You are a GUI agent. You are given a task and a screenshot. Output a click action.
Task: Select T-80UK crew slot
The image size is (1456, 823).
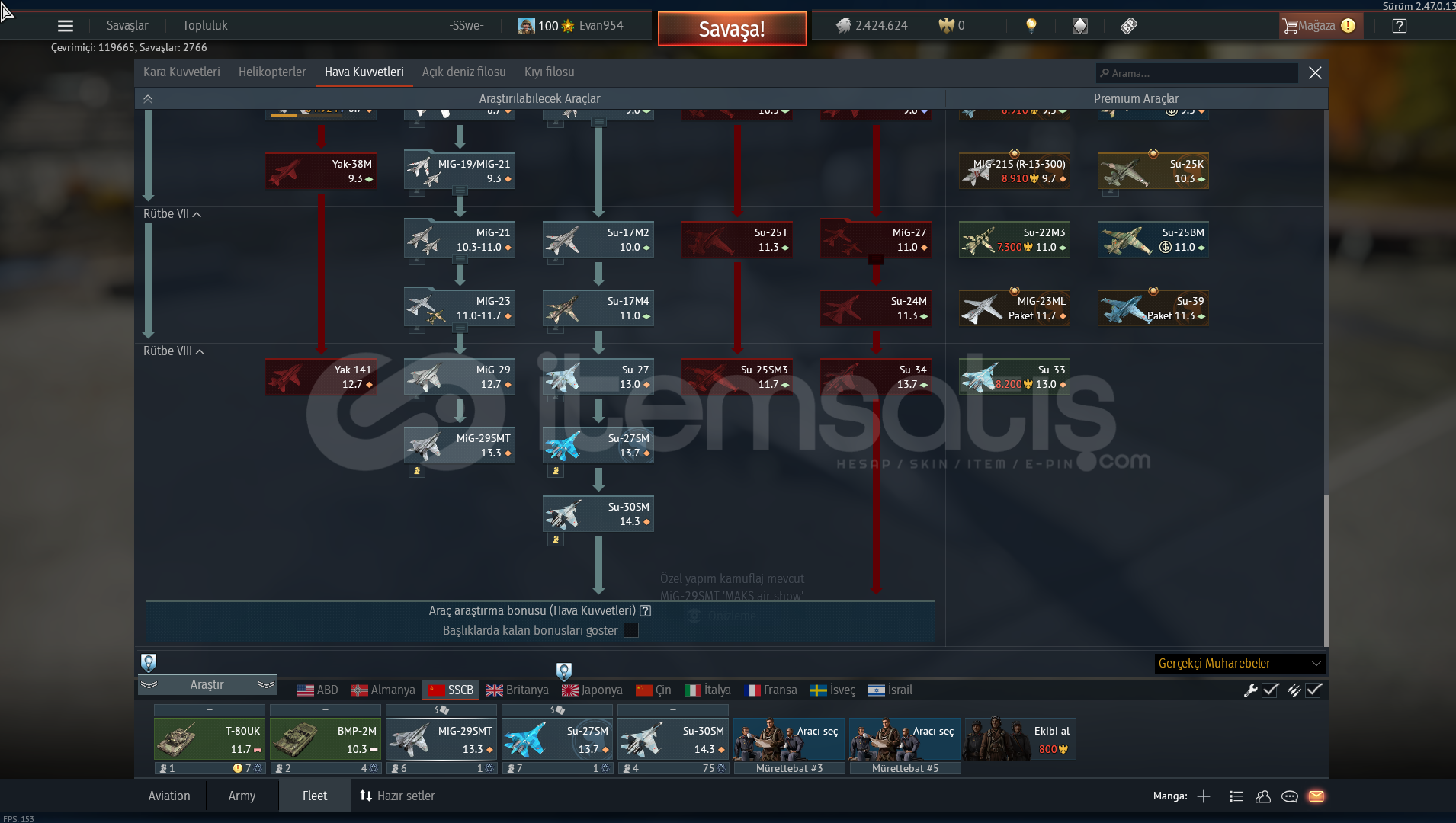point(210,739)
